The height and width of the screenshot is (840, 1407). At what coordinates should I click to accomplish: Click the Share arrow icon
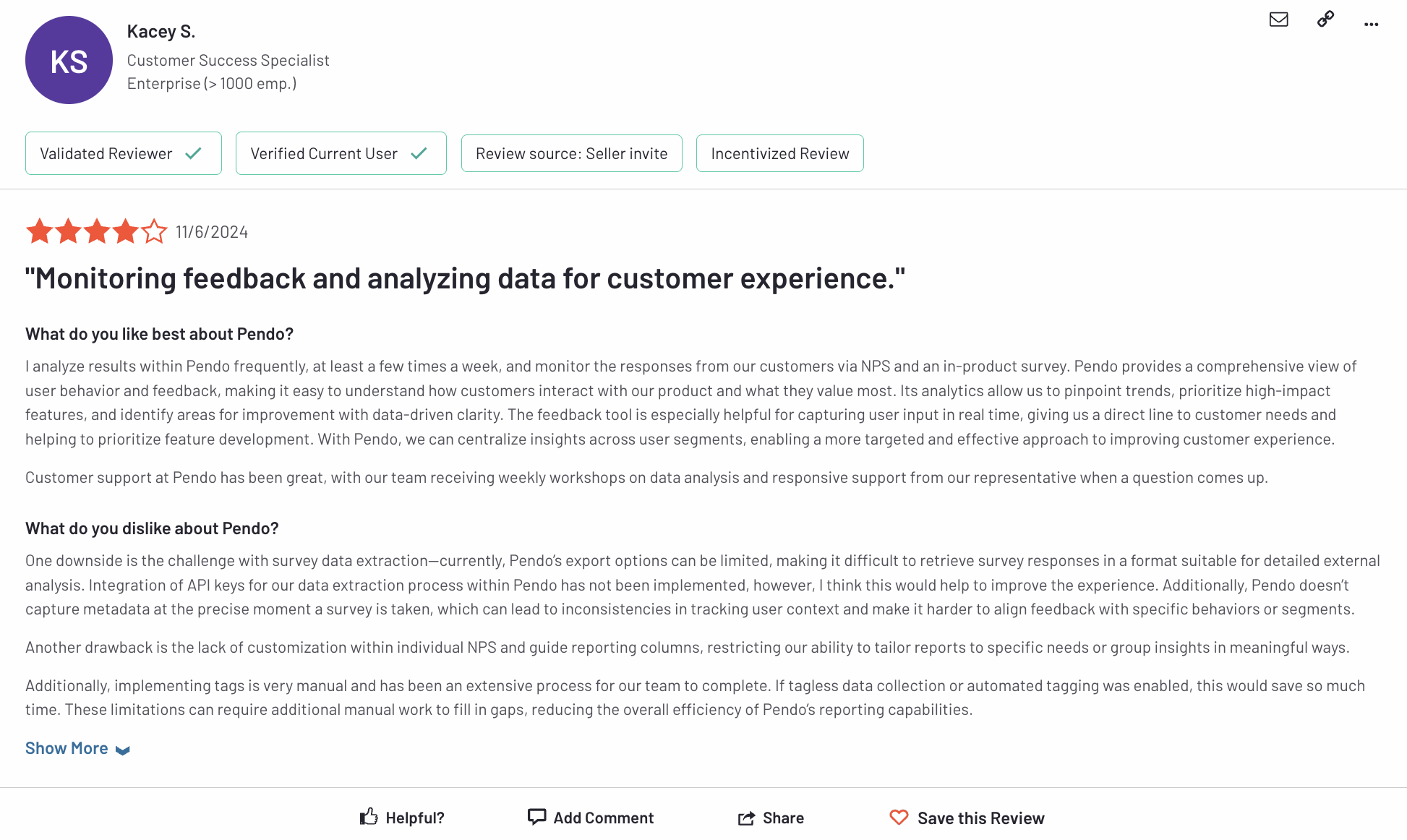click(x=746, y=818)
